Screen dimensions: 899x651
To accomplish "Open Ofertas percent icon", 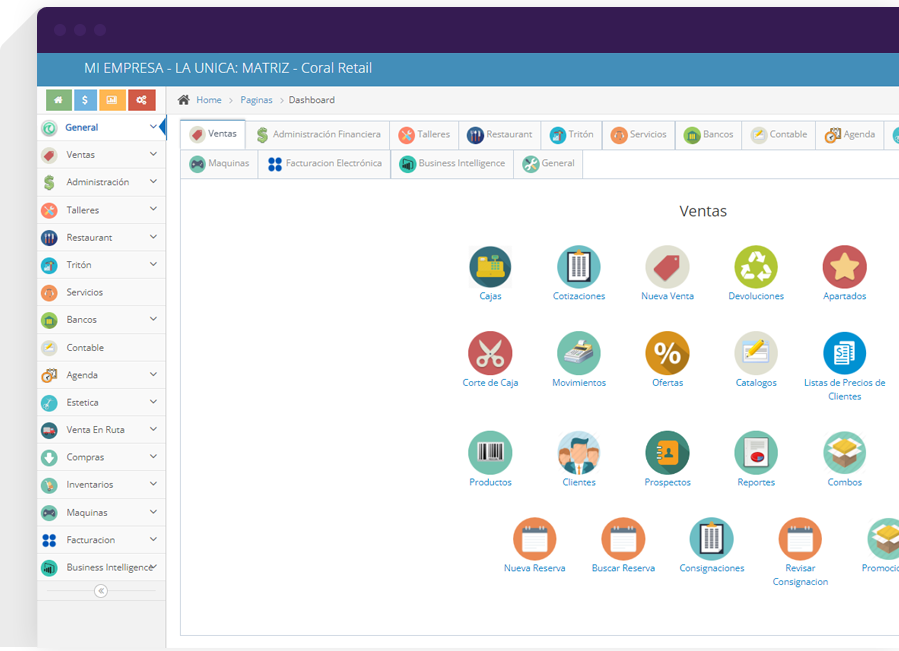I will [x=667, y=353].
